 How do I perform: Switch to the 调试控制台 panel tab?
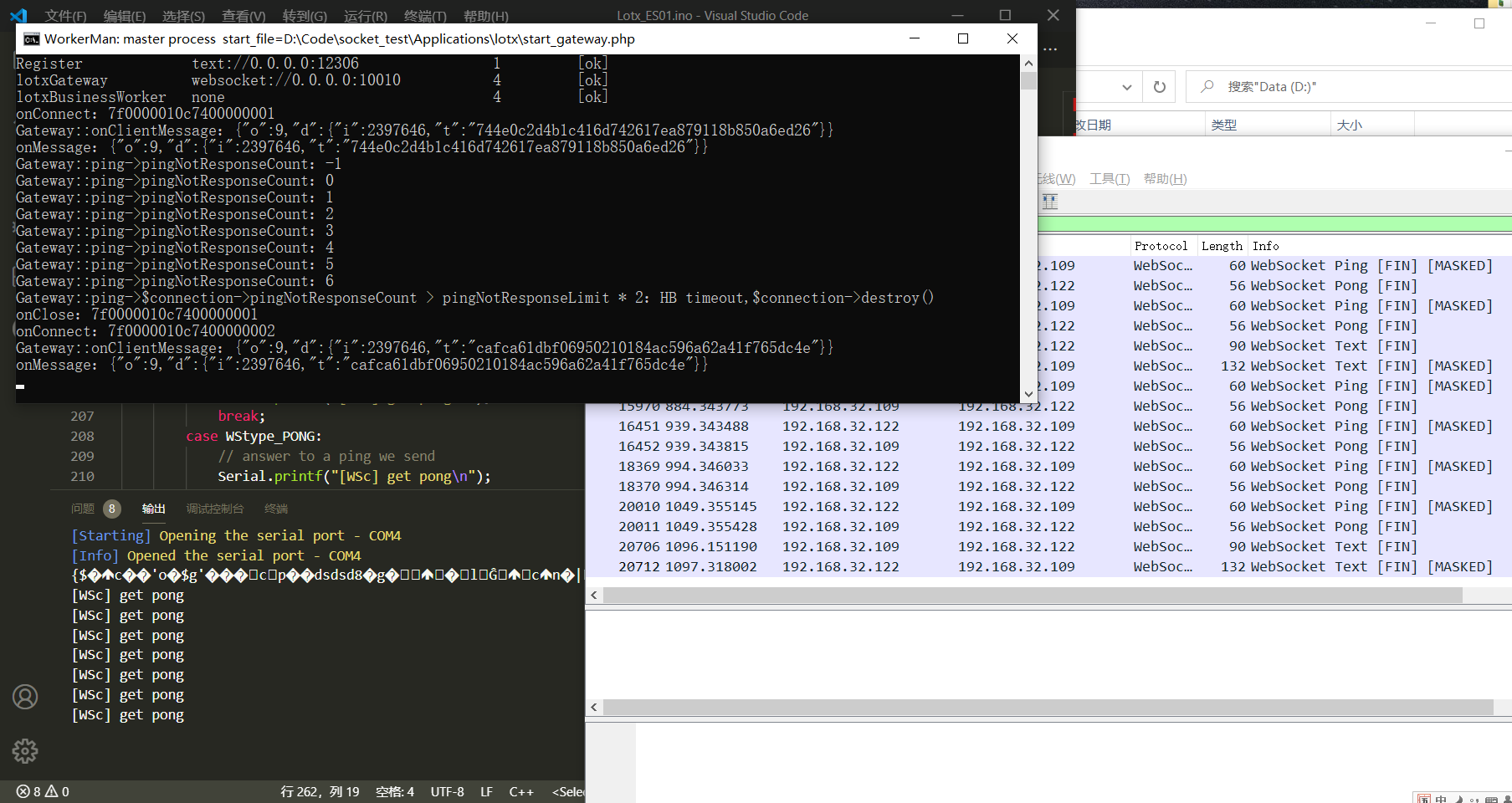pos(214,509)
